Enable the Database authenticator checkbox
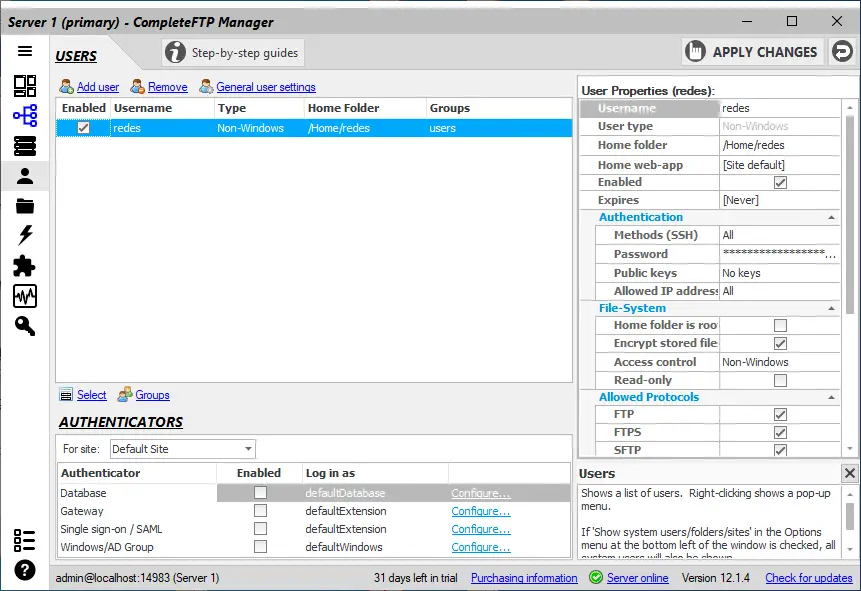The height and width of the screenshot is (591, 861). click(260, 493)
